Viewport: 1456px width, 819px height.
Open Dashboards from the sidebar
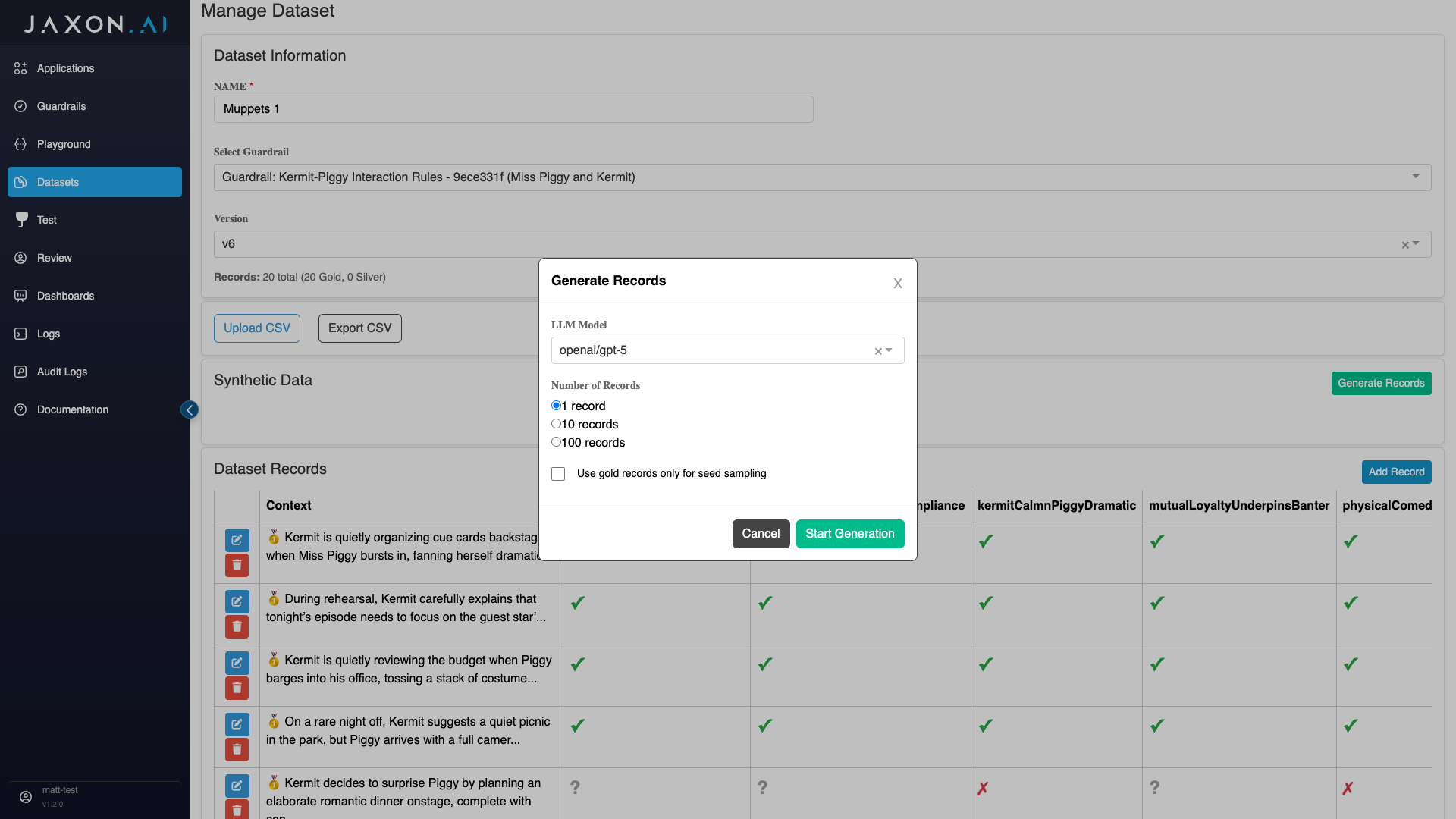coord(65,296)
